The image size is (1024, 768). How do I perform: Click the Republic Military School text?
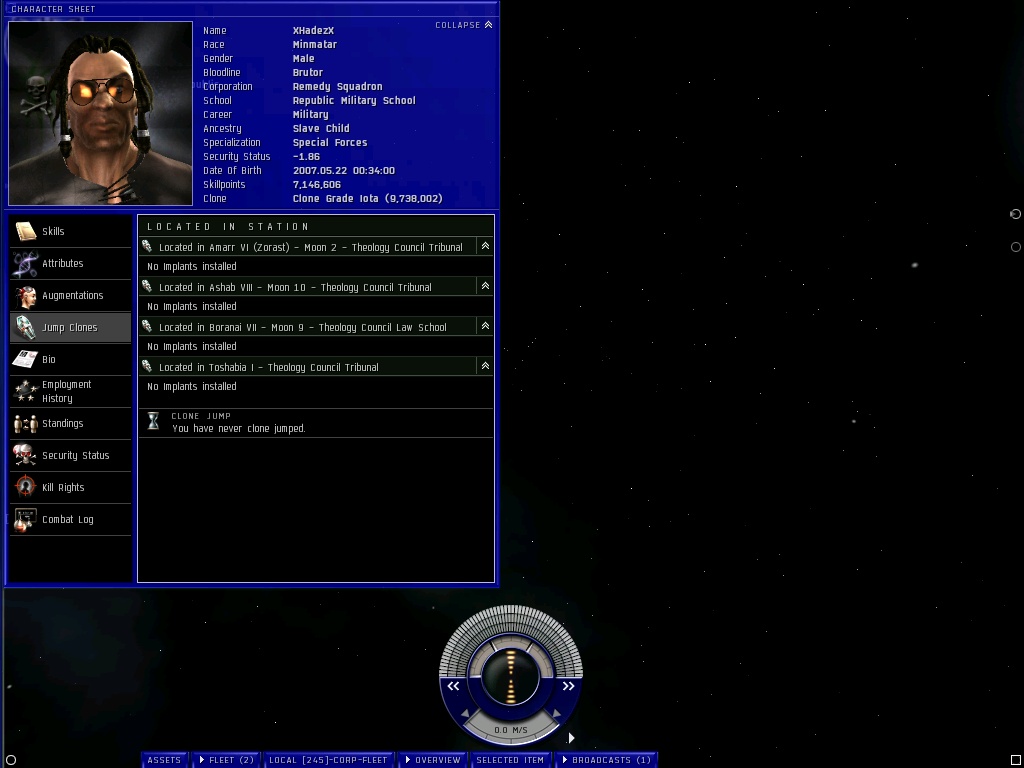(354, 101)
